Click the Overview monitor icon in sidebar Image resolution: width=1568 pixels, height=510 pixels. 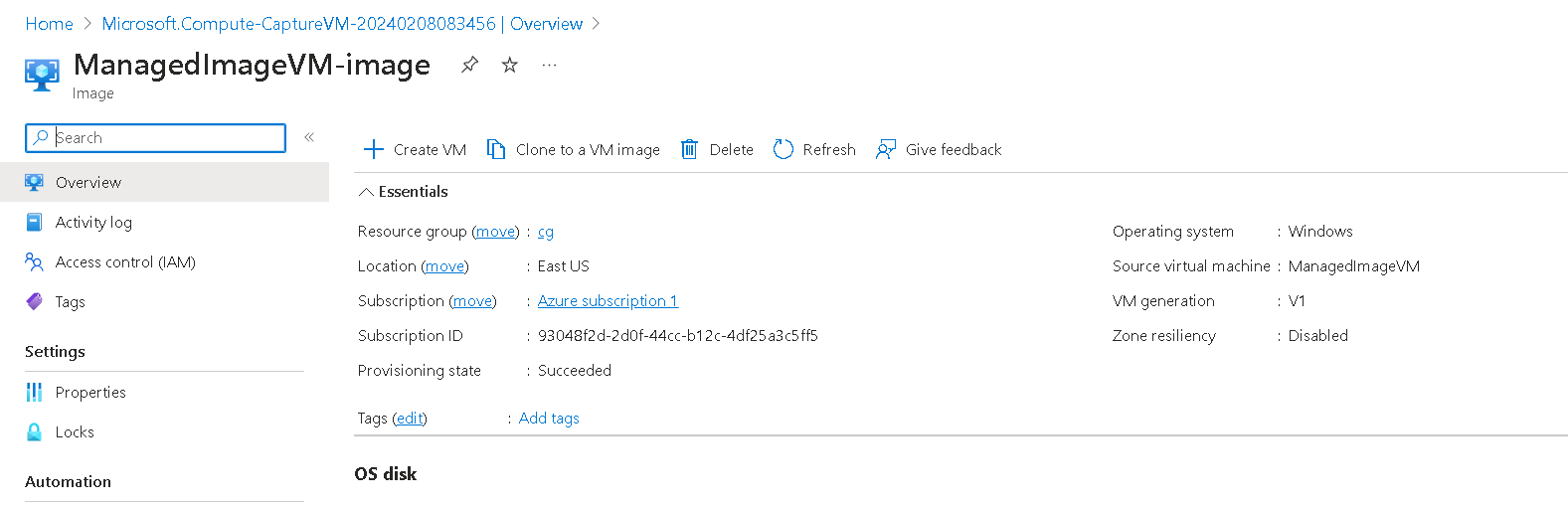click(34, 182)
